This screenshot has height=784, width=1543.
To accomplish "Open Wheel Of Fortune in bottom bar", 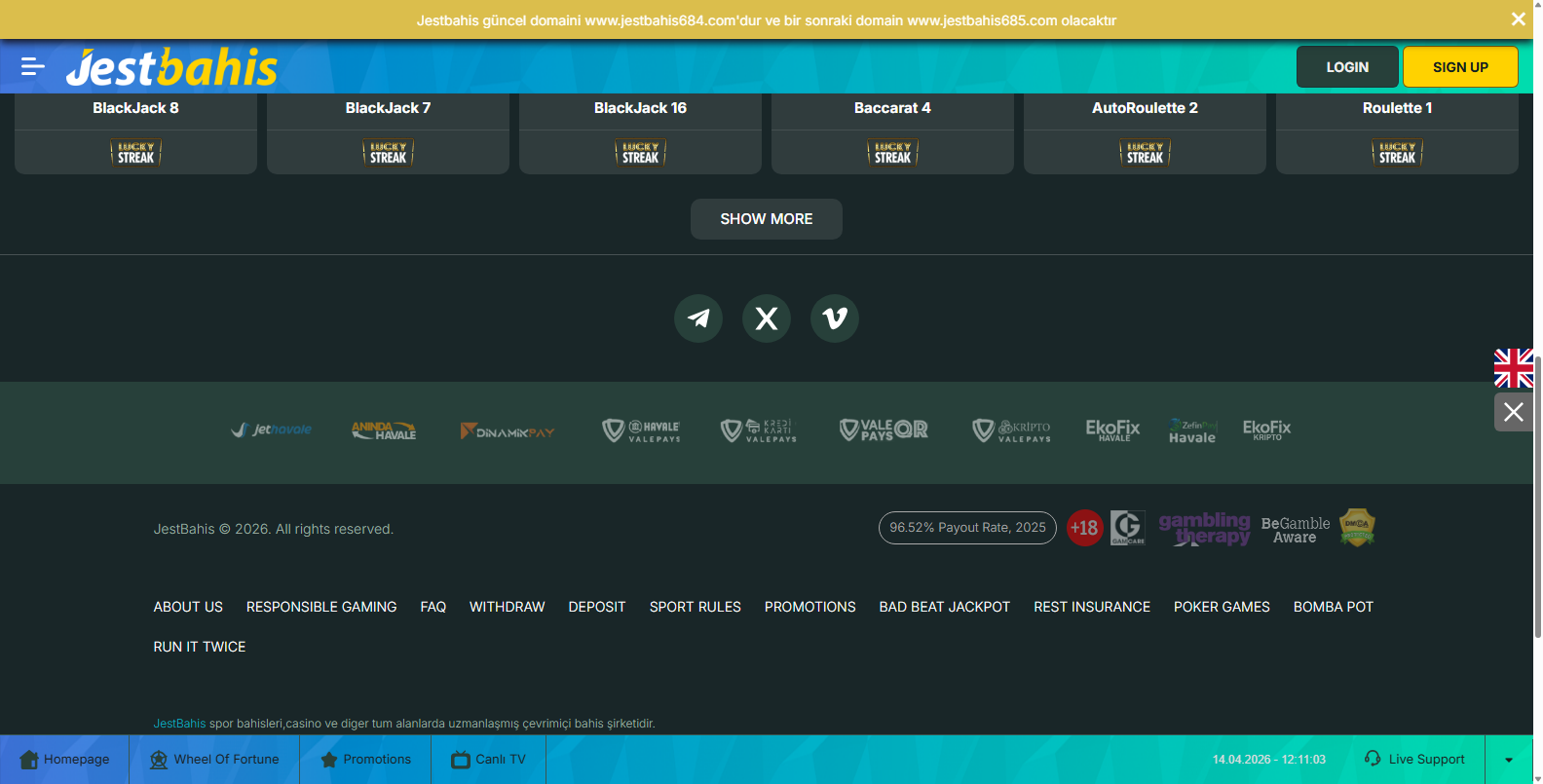I will (x=214, y=760).
